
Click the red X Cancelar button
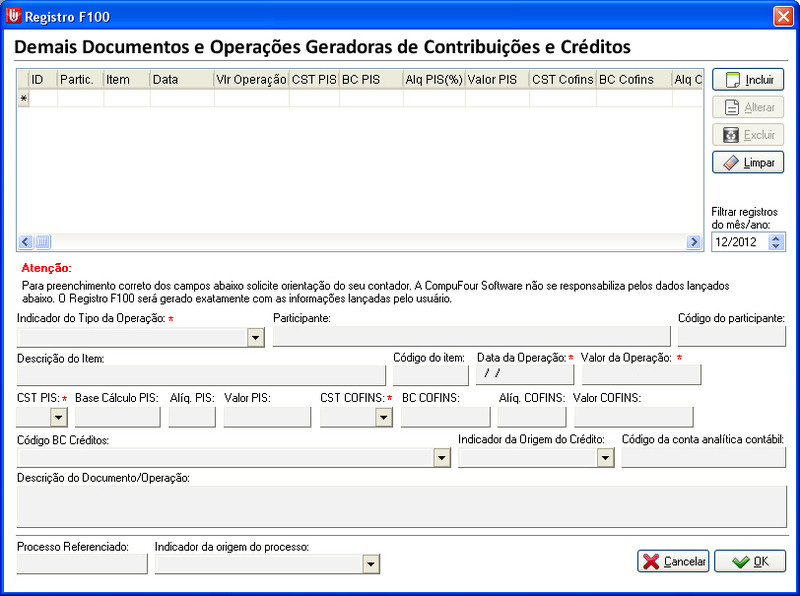(x=672, y=562)
